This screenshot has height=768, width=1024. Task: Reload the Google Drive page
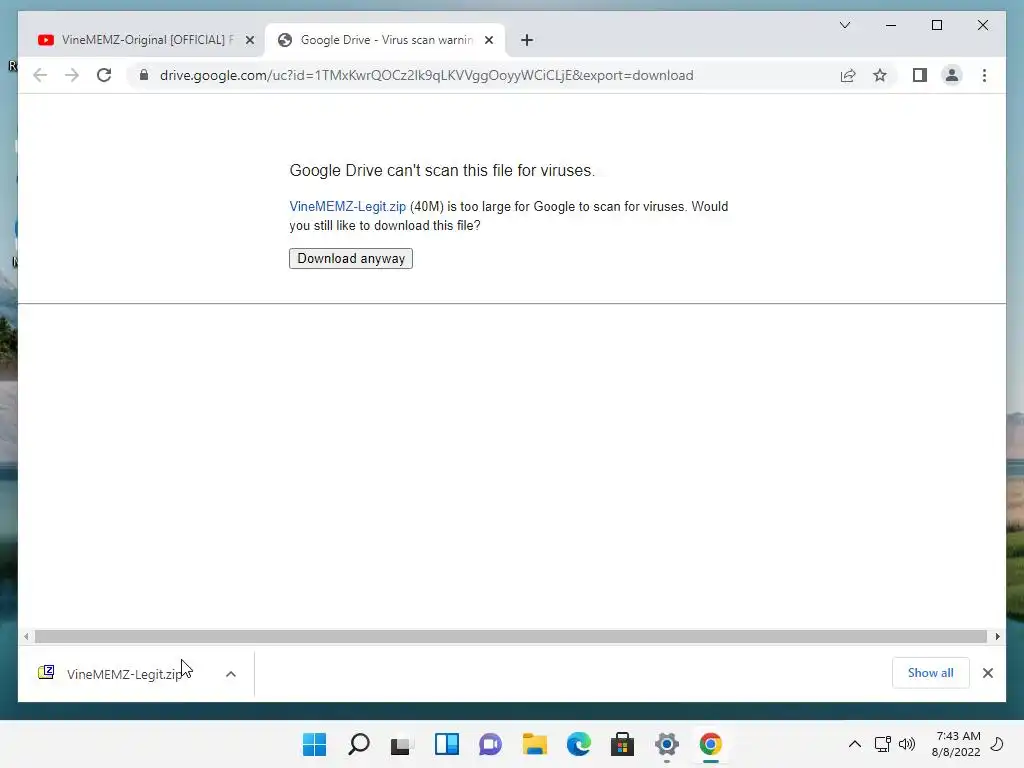click(x=104, y=75)
